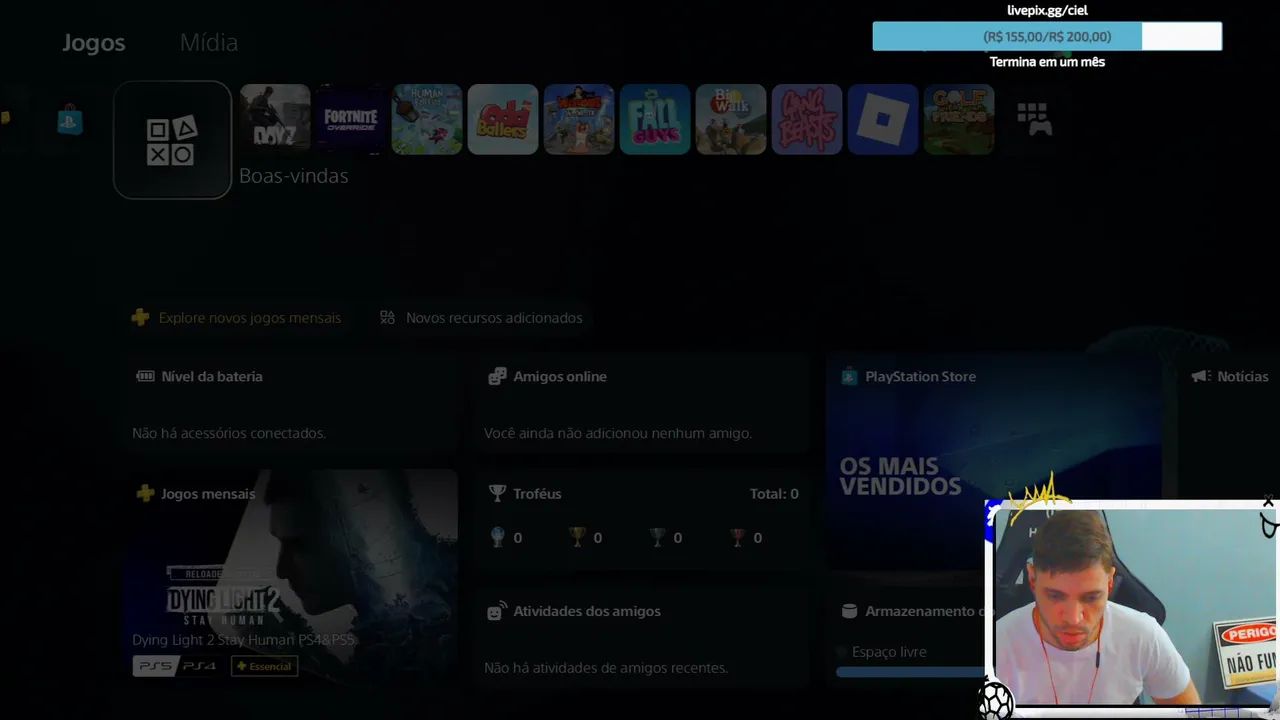Screen dimensions: 1280x720
Task: Click 'Não há acessórios conectados.' text
Action: (x=229, y=433)
